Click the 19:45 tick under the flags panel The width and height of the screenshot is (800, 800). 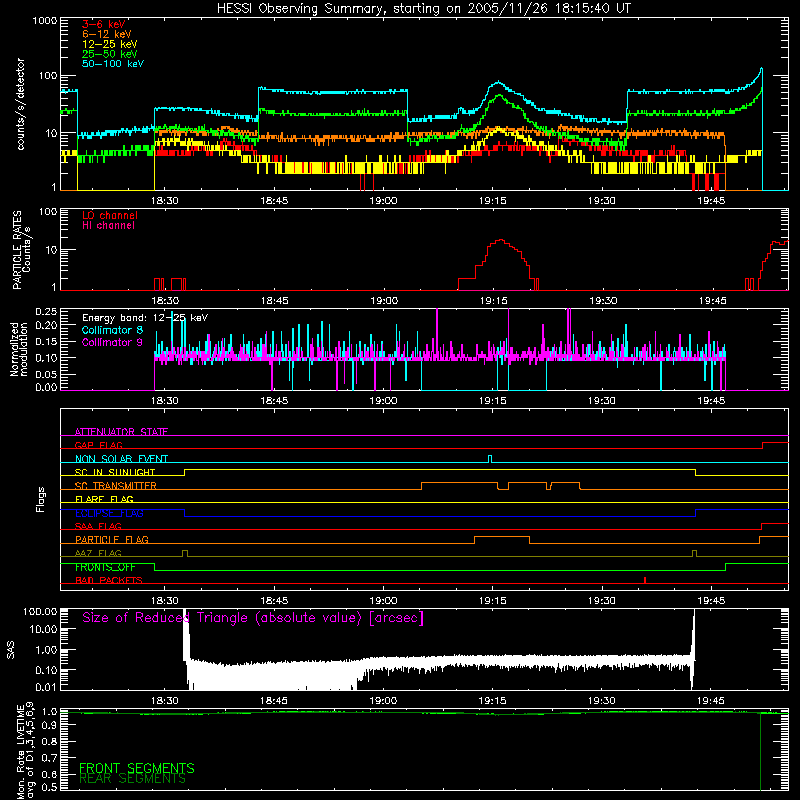point(711,601)
